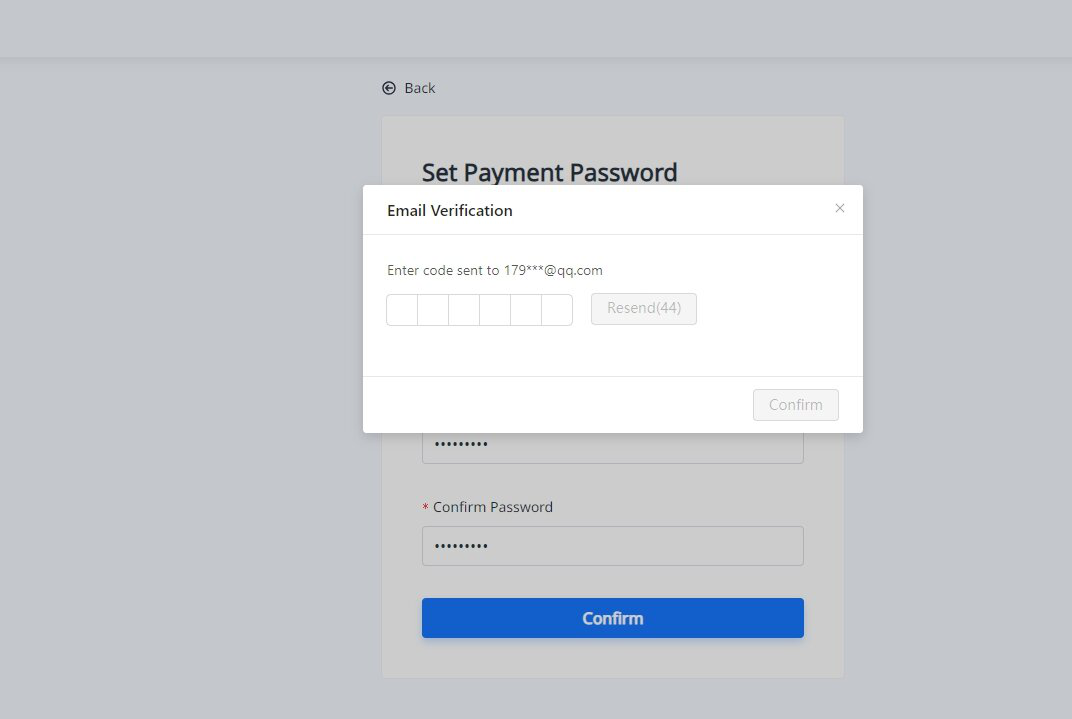The height and width of the screenshot is (719, 1072).
Task: Focus the fourth verification code digit box
Action: coord(495,310)
